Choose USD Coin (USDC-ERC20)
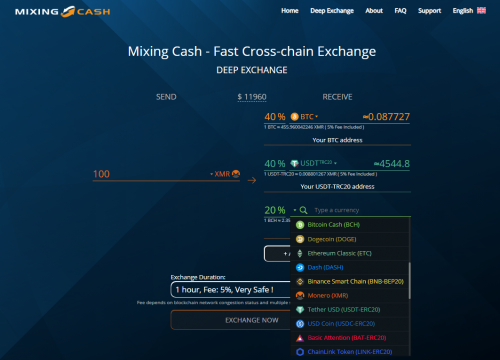This screenshot has width=500, height=360. pos(349,324)
